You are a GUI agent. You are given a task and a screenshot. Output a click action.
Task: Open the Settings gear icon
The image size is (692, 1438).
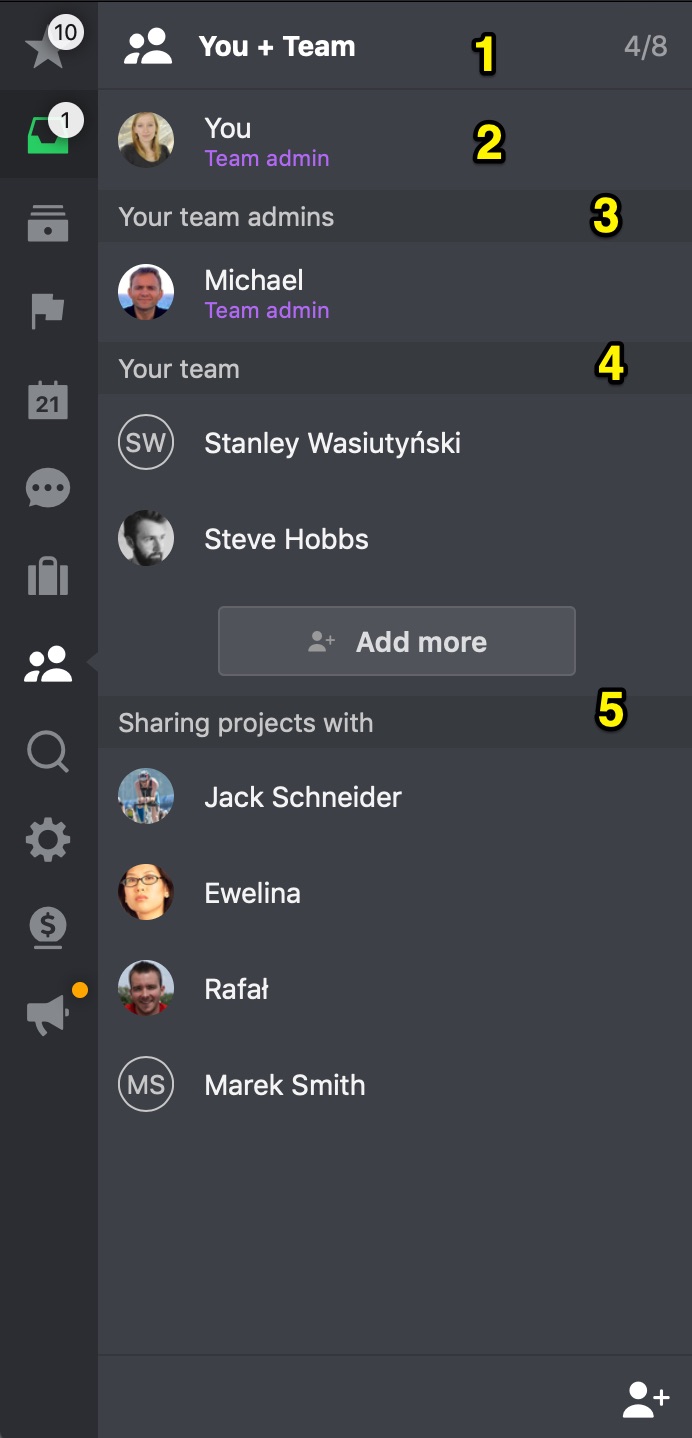[48, 840]
